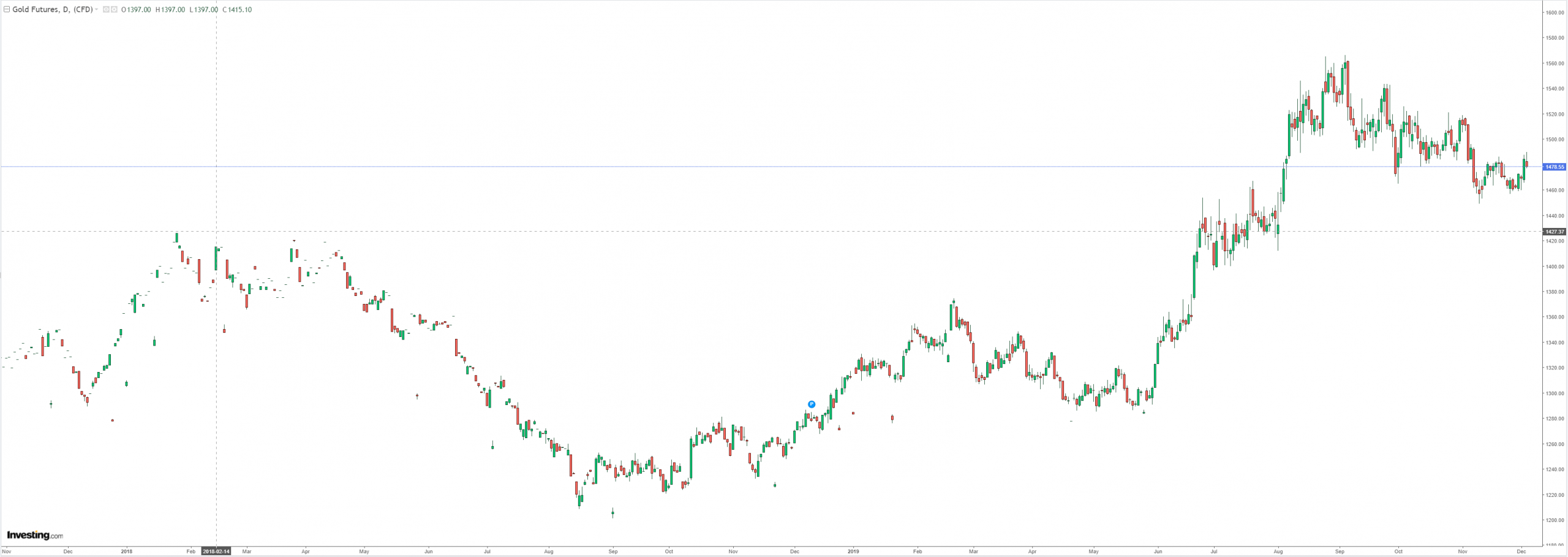Click the Investing.com logo

(35, 536)
